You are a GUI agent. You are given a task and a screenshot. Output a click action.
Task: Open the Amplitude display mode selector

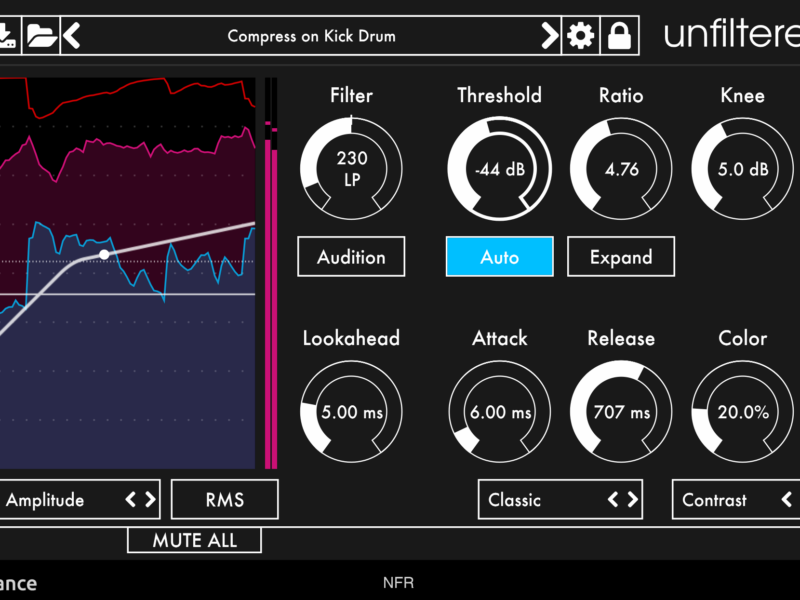(x=50, y=500)
